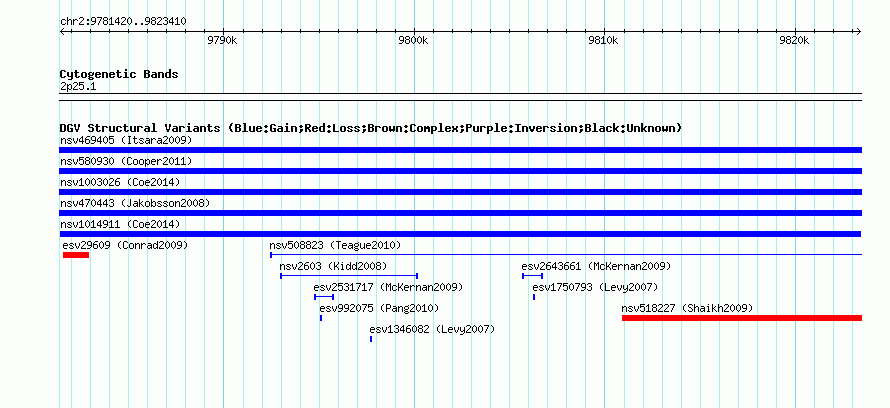Click the esv2531717 short blue glyph

pos(324,297)
